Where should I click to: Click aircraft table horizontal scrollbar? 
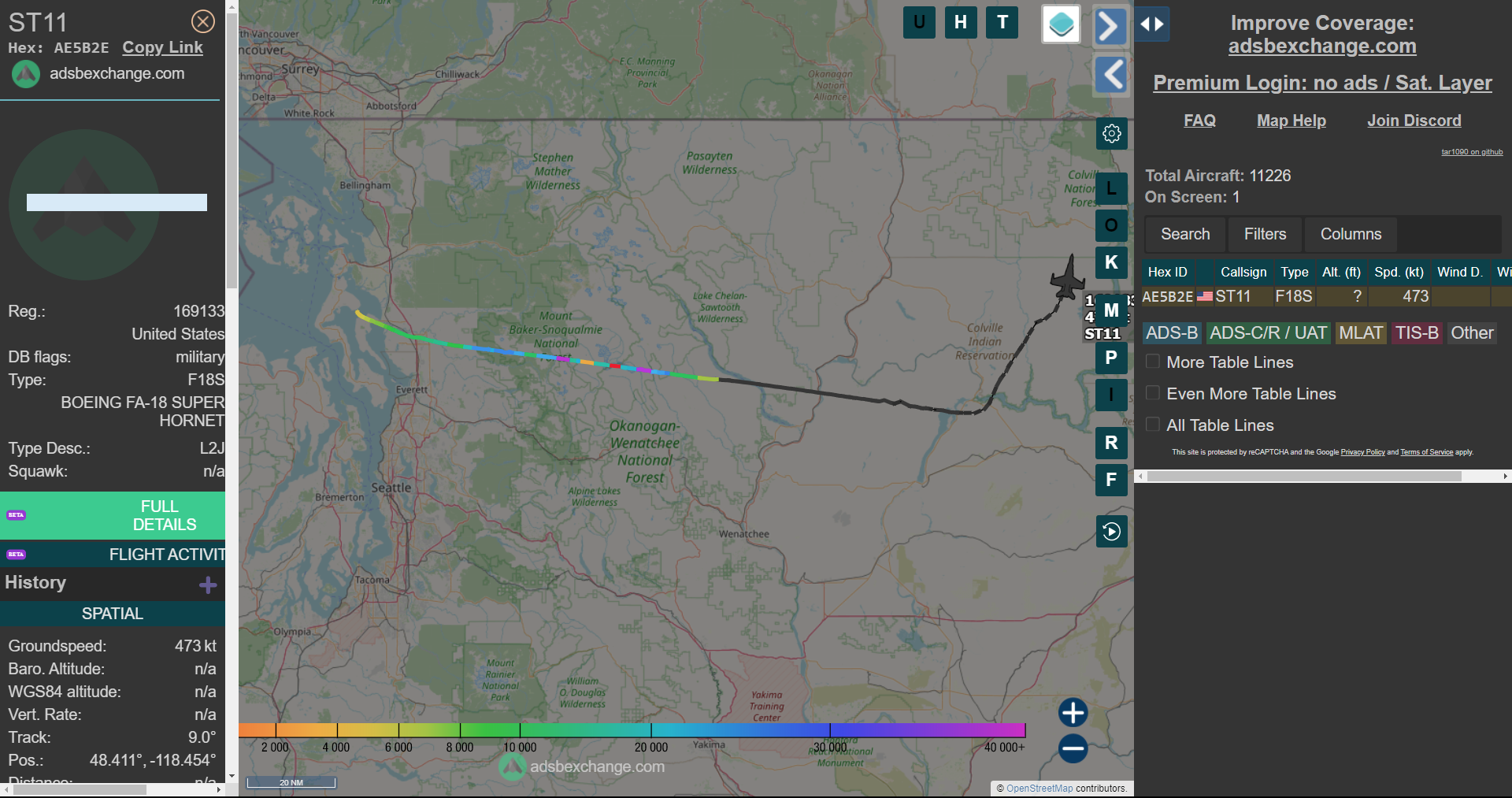coord(1304,477)
